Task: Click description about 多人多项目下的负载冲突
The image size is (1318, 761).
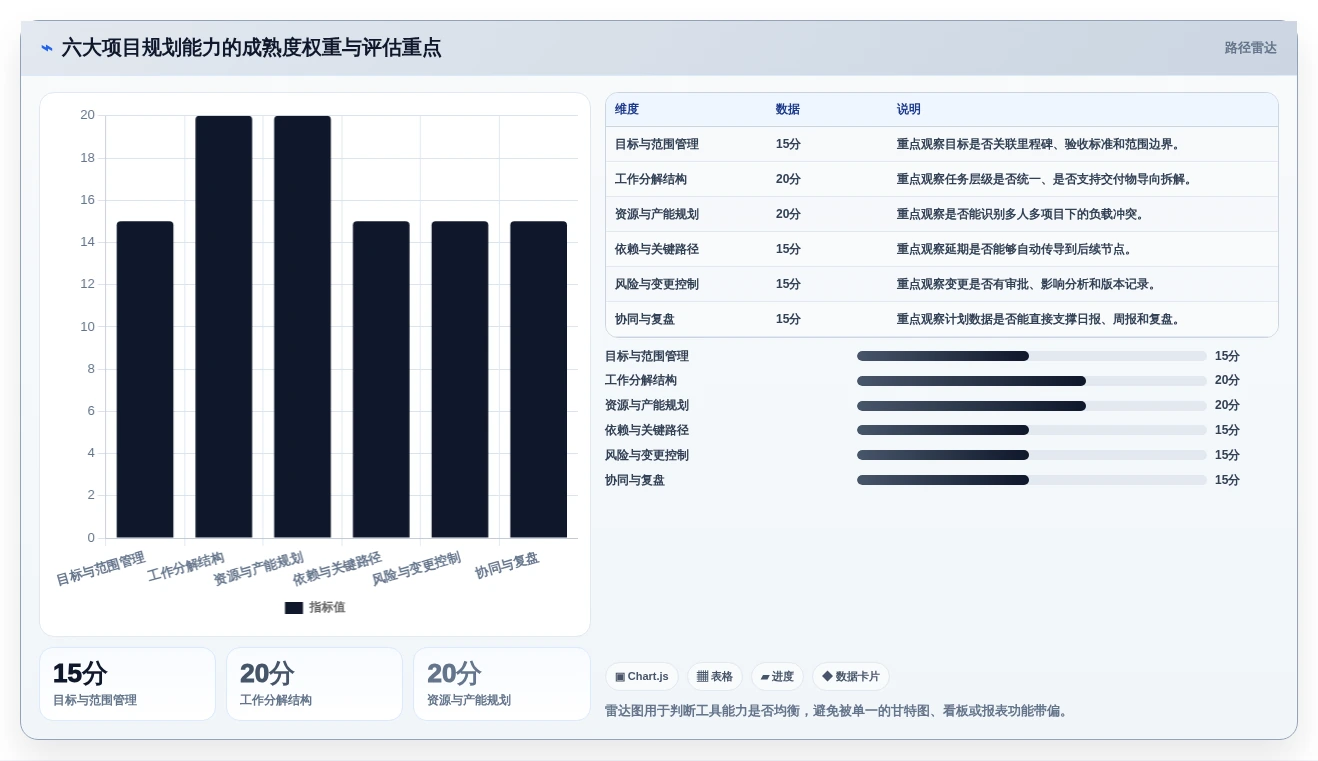Action: 1023,214
